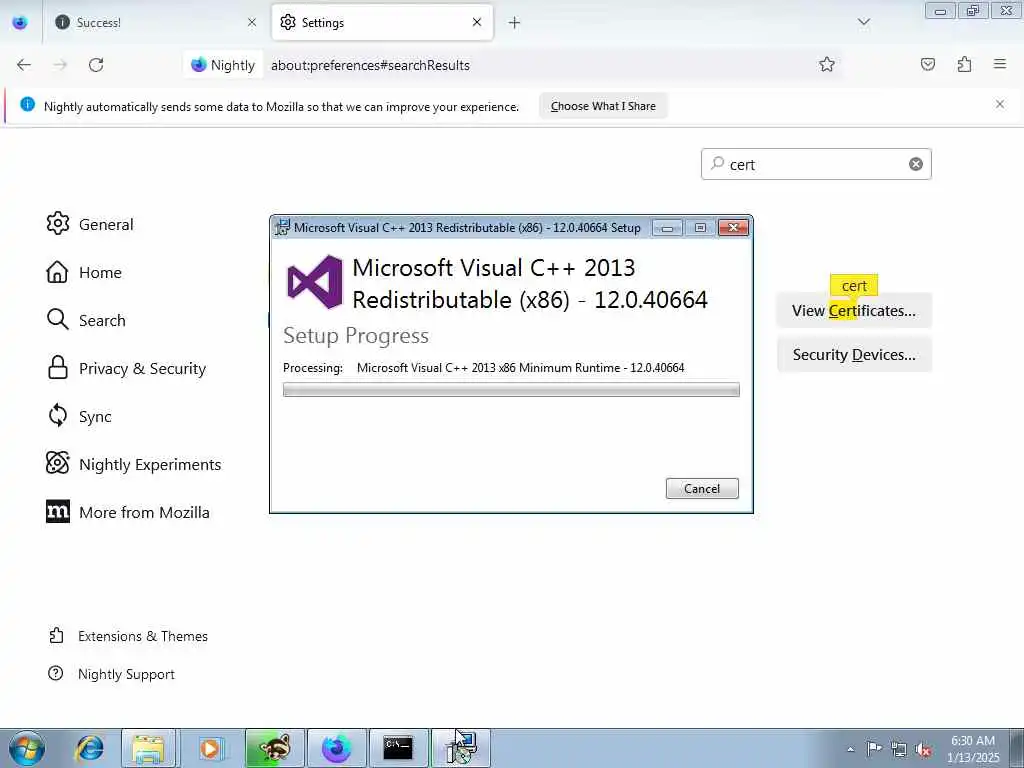This screenshot has height=768, width=1024.
Task: Open the Sync settings category
Action: coord(80,416)
